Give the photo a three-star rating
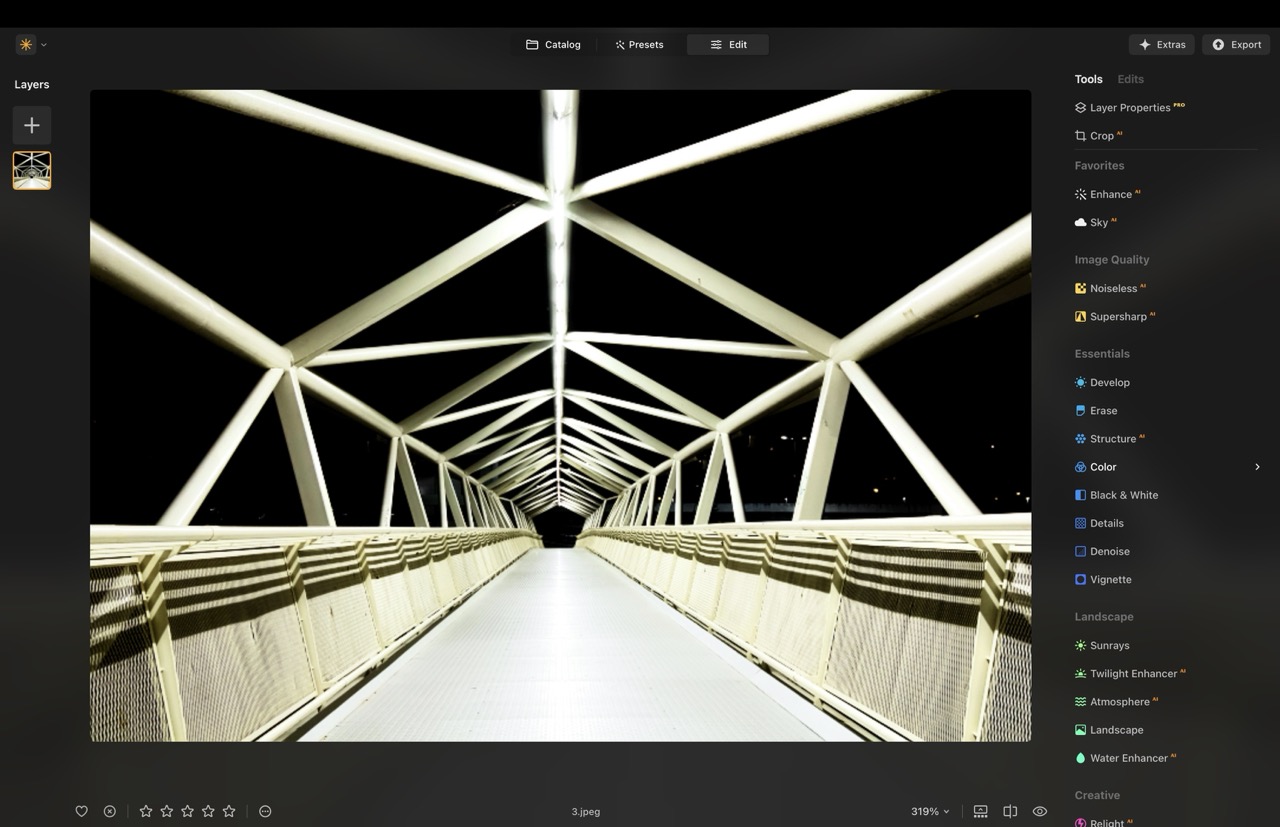This screenshot has width=1280, height=827. tap(187, 811)
